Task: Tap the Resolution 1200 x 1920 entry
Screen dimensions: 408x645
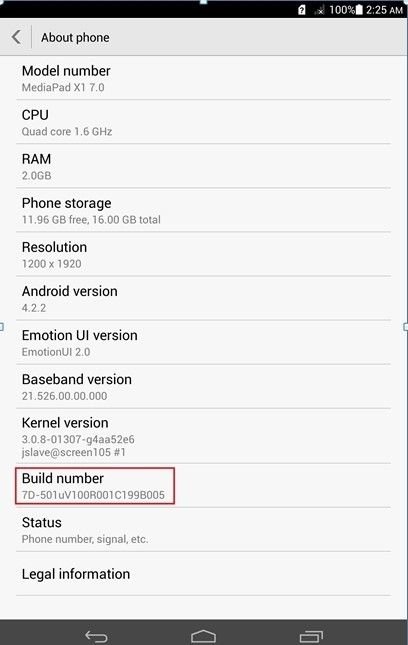Action: [x=204, y=254]
